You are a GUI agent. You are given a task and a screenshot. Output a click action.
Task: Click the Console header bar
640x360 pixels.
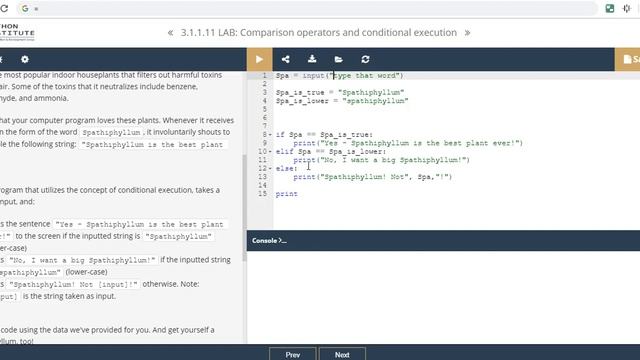[443, 240]
